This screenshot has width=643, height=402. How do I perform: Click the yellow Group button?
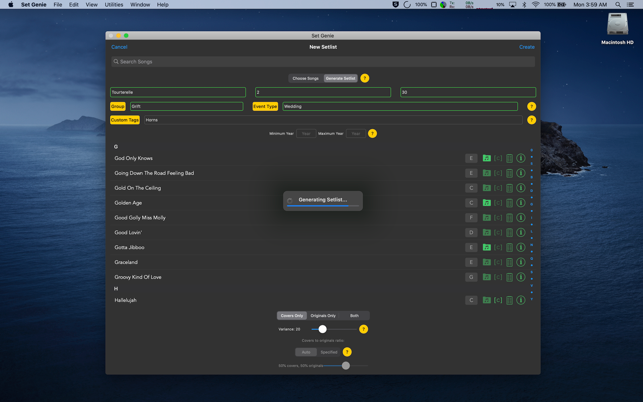coord(118,107)
